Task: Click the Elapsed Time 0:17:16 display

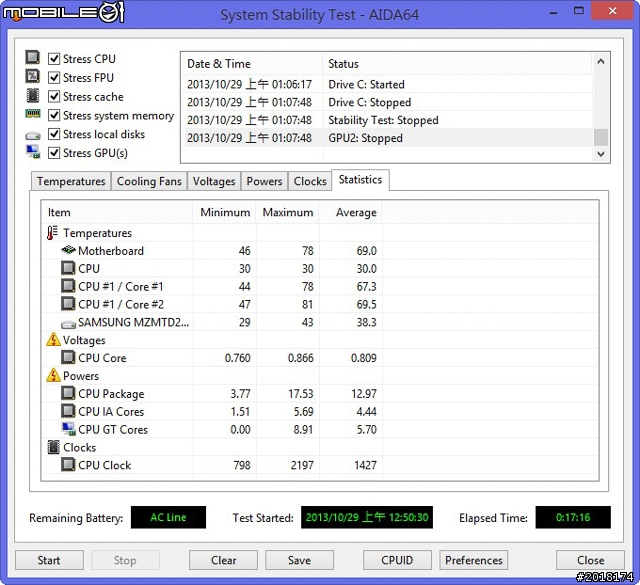Action: tap(573, 517)
